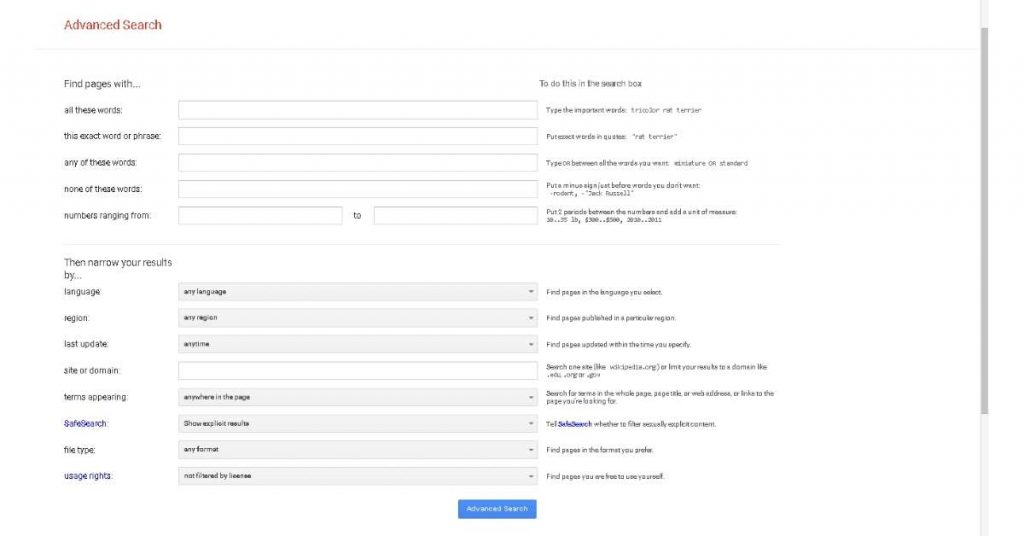Click the dropdown arrow on the language selector
The width and height of the screenshot is (1024, 536).
[530, 292]
